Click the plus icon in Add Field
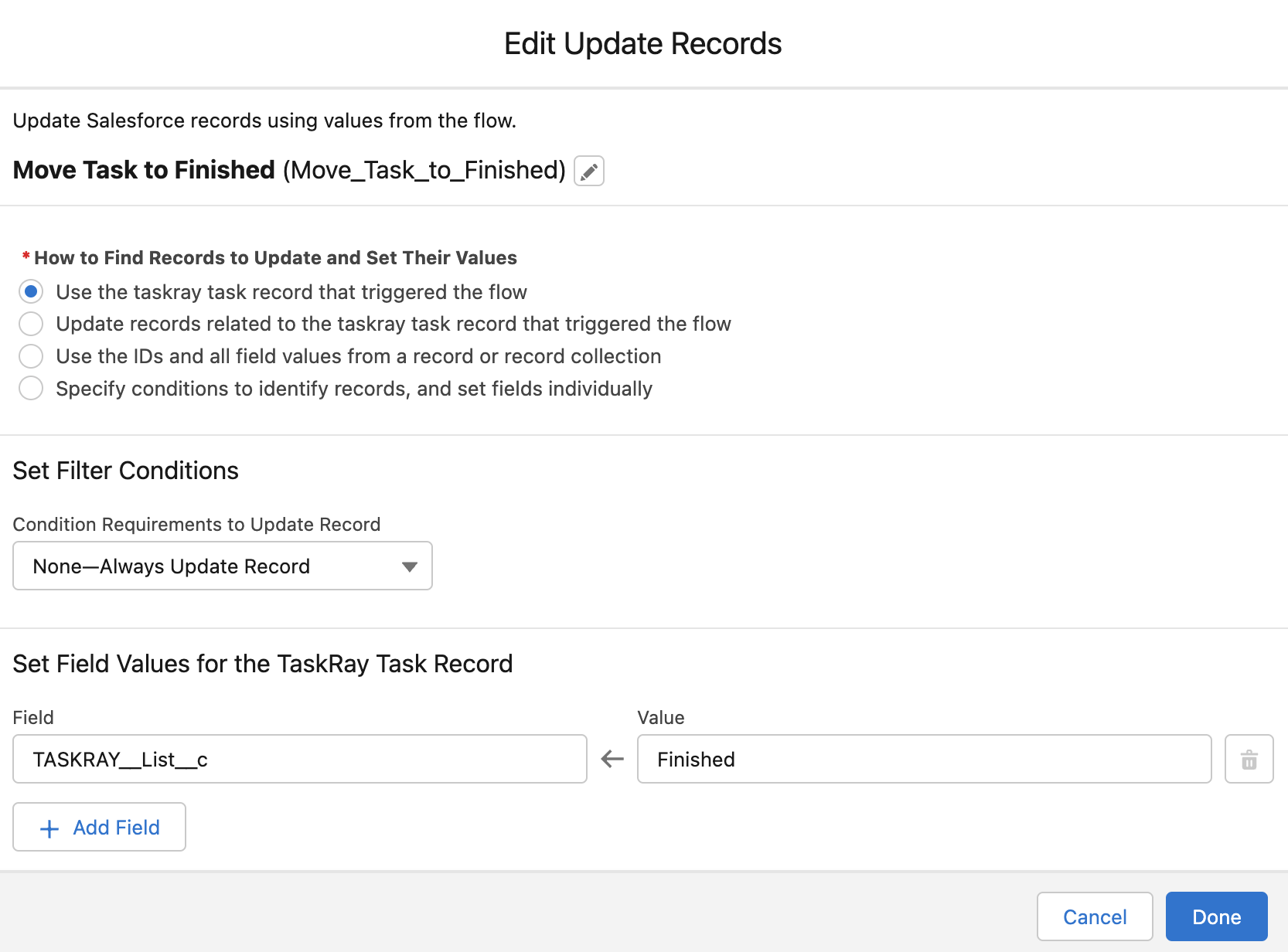This screenshot has height=952, width=1288. (x=49, y=828)
